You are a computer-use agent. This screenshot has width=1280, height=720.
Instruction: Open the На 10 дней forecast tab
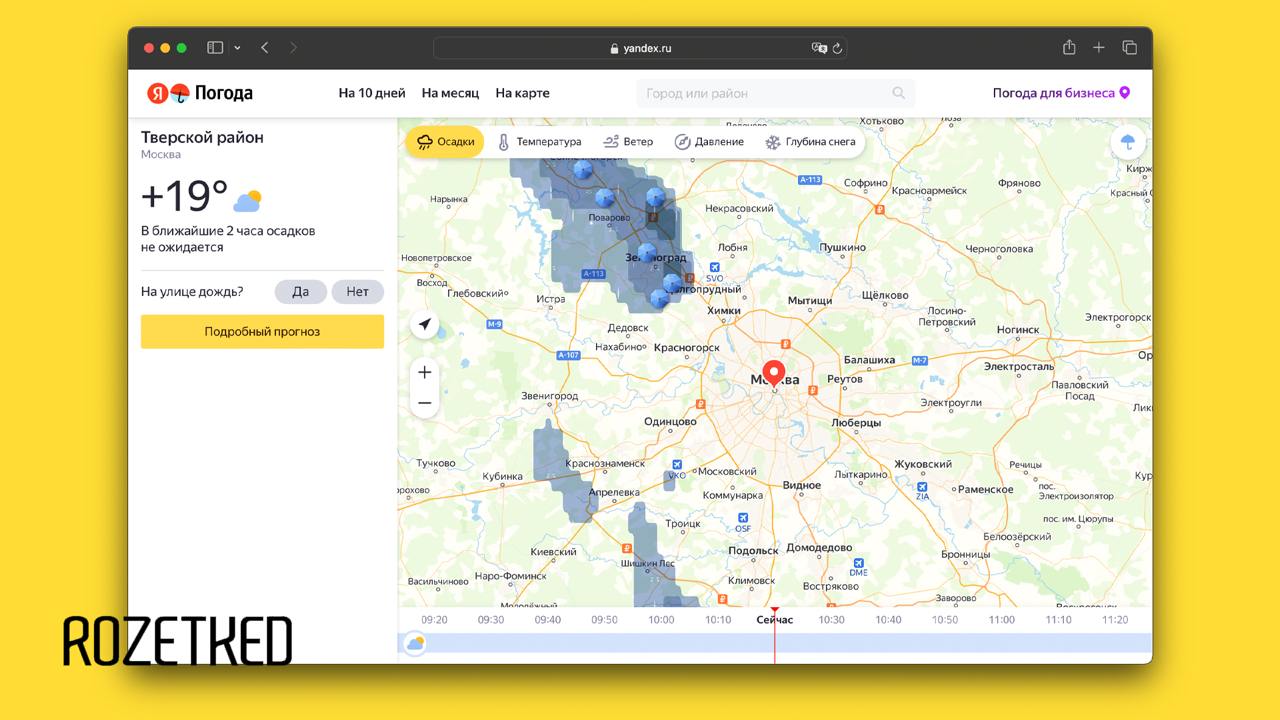coord(372,93)
